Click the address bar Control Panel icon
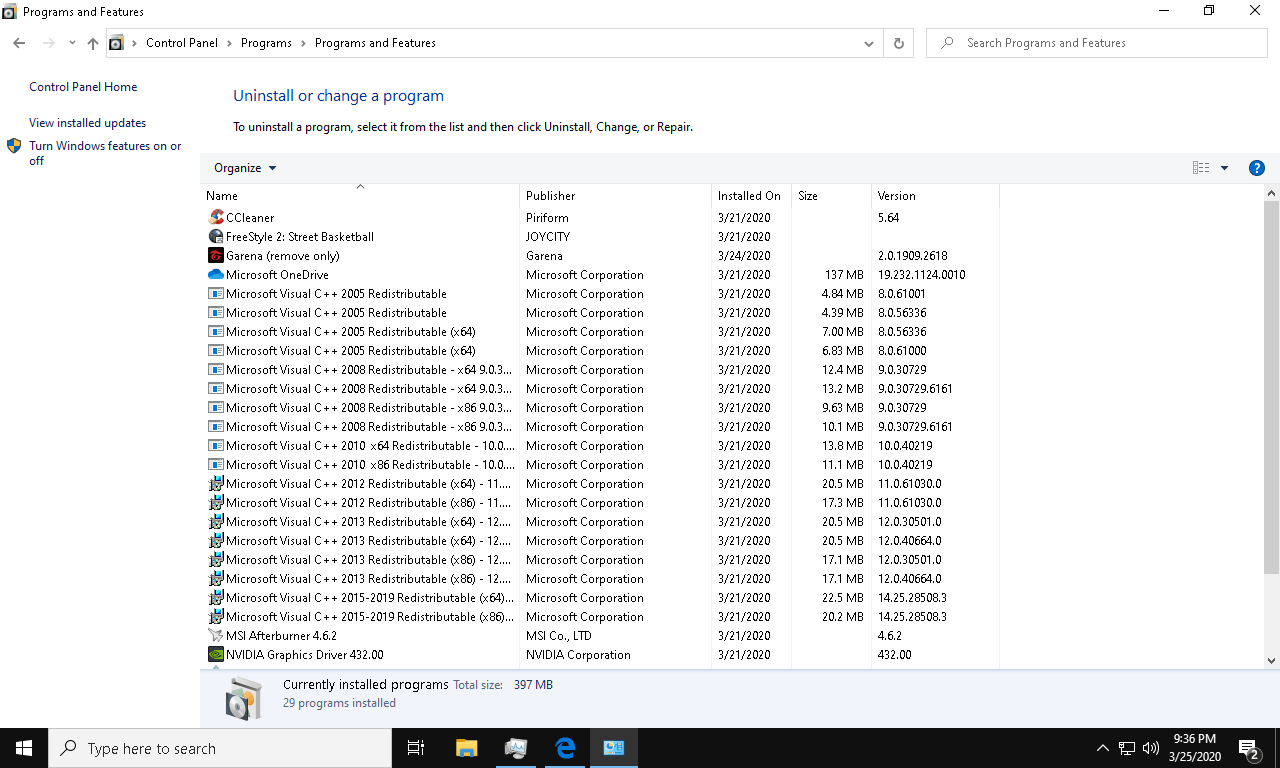This screenshot has width=1280, height=768. click(x=116, y=43)
